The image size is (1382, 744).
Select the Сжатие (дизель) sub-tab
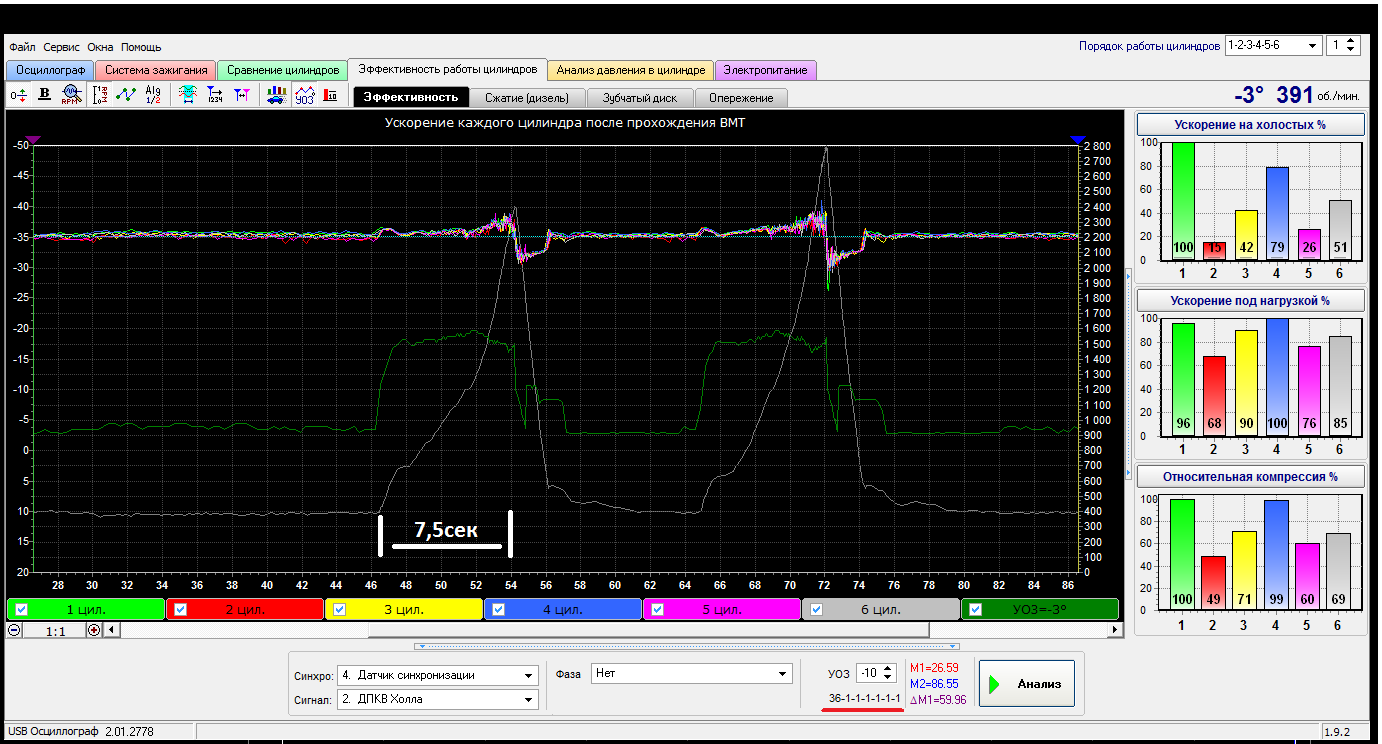click(527, 97)
